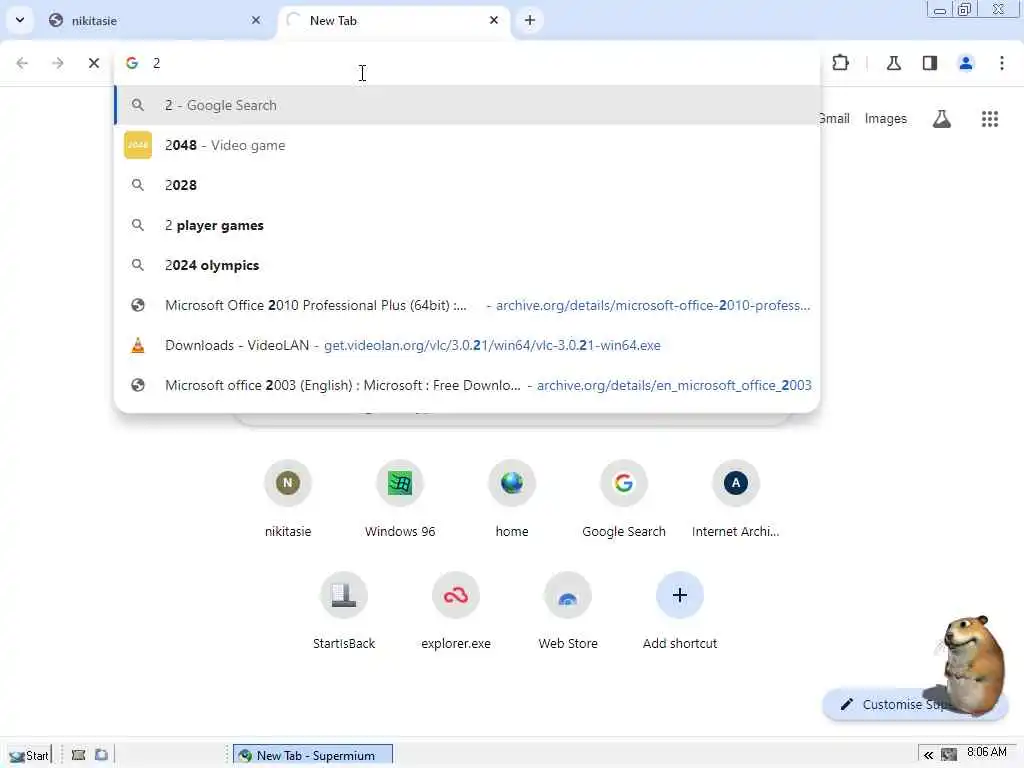The width and height of the screenshot is (1024, 768).
Task: Open the StartIsBack shortcut
Action: (x=344, y=611)
